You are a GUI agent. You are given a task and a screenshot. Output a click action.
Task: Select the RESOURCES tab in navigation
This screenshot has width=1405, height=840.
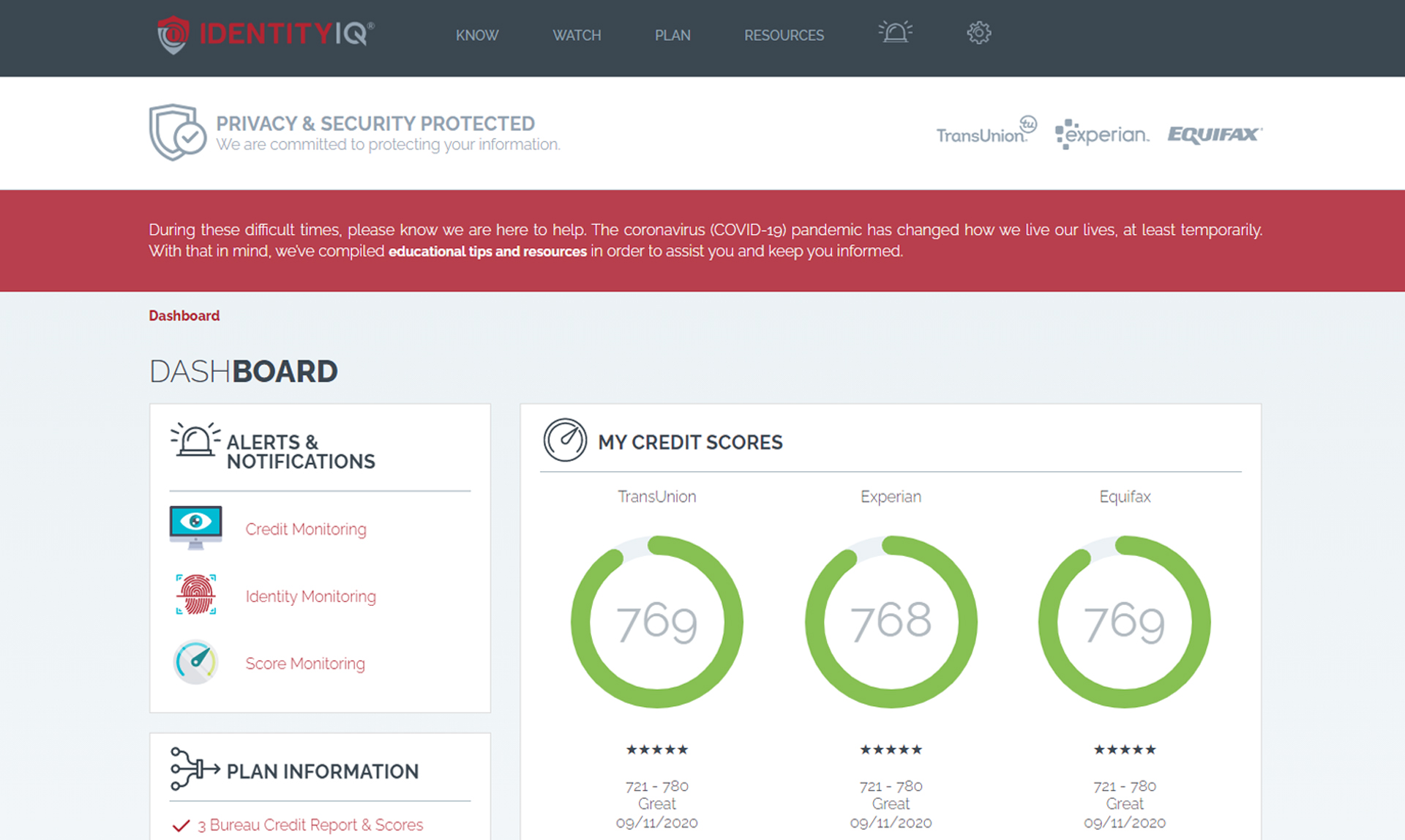click(784, 34)
